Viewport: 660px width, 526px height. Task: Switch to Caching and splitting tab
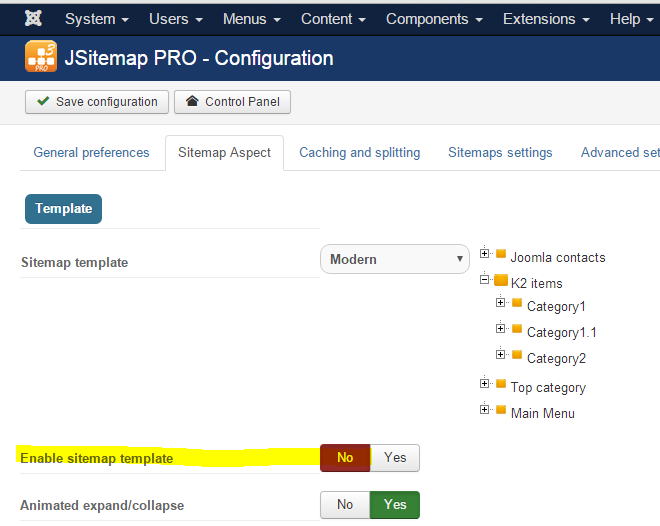[359, 152]
